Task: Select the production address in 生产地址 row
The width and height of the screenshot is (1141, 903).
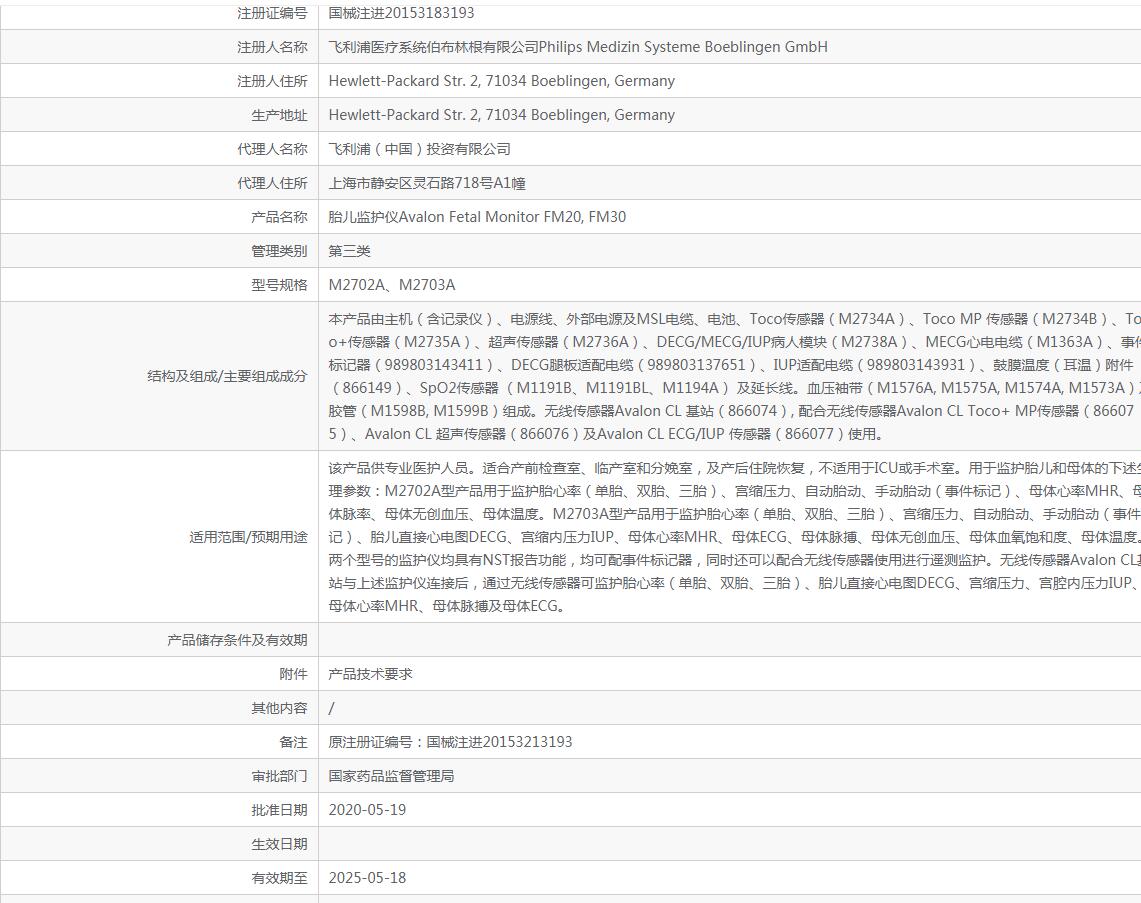Action: [x=501, y=115]
